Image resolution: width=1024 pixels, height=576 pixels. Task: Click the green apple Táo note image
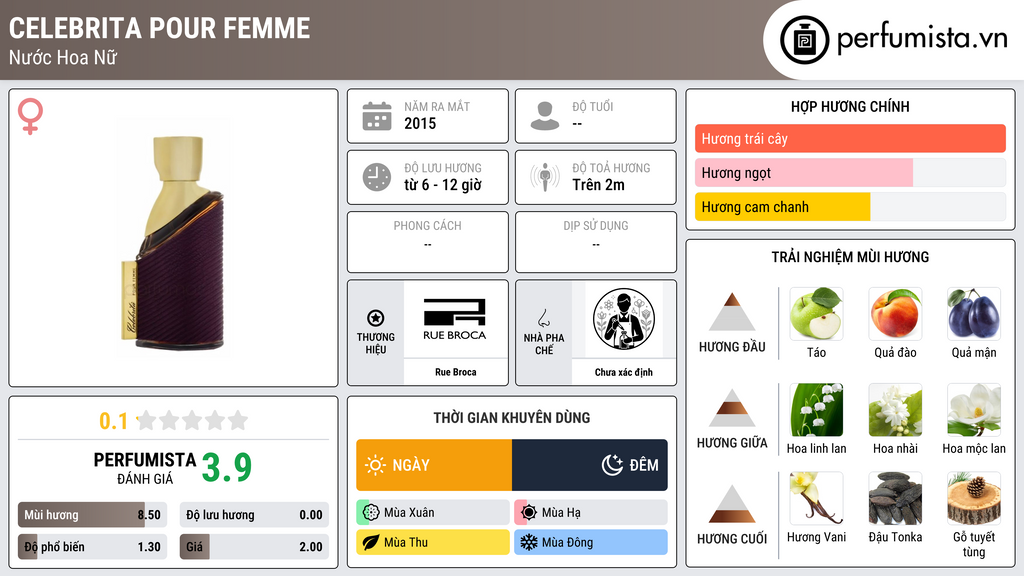pyautogui.click(x=816, y=314)
